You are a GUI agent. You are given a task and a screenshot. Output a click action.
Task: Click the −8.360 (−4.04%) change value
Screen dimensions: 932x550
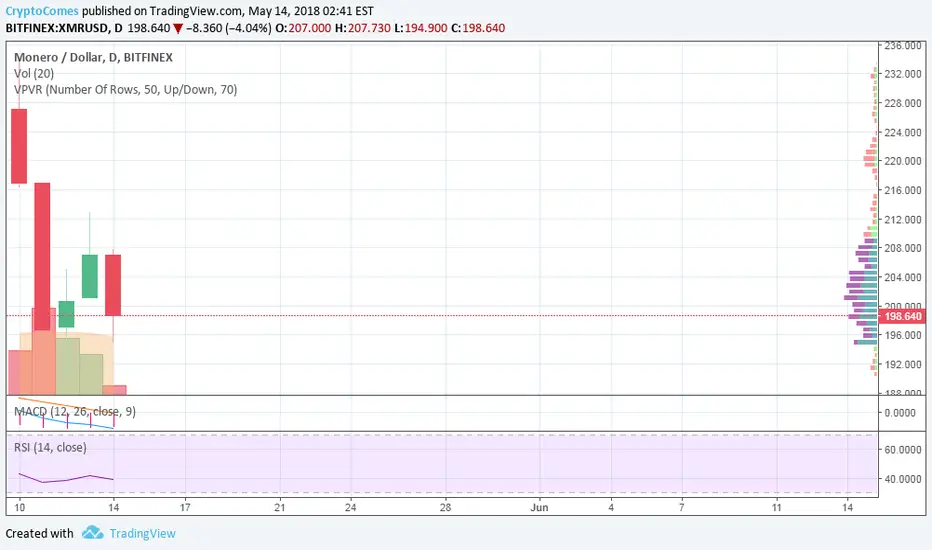coord(229,28)
